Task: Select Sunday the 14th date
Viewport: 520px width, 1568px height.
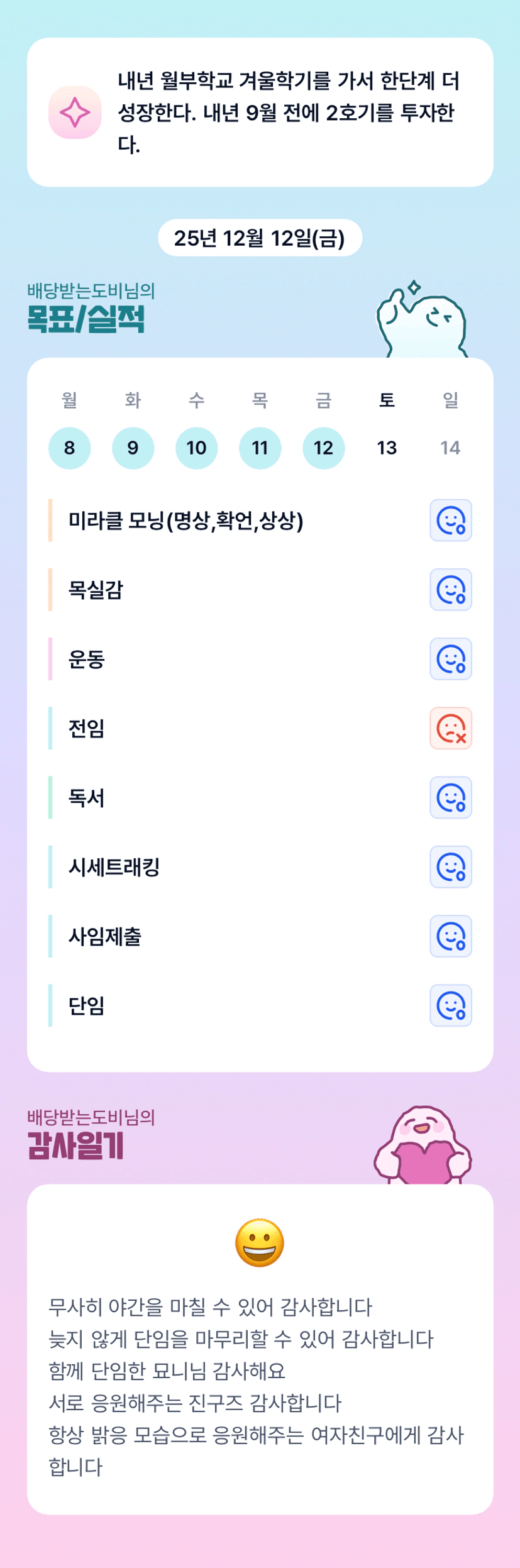Action: point(450,448)
